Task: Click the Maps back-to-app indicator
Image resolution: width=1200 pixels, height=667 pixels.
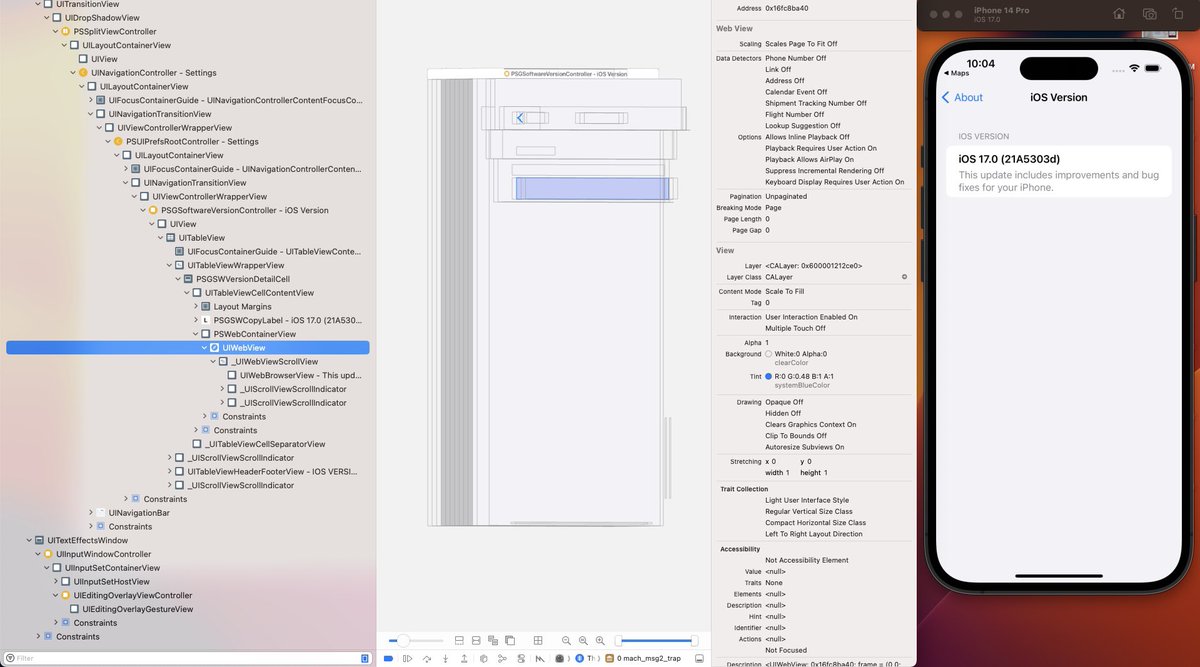Action: coord(956,73)
